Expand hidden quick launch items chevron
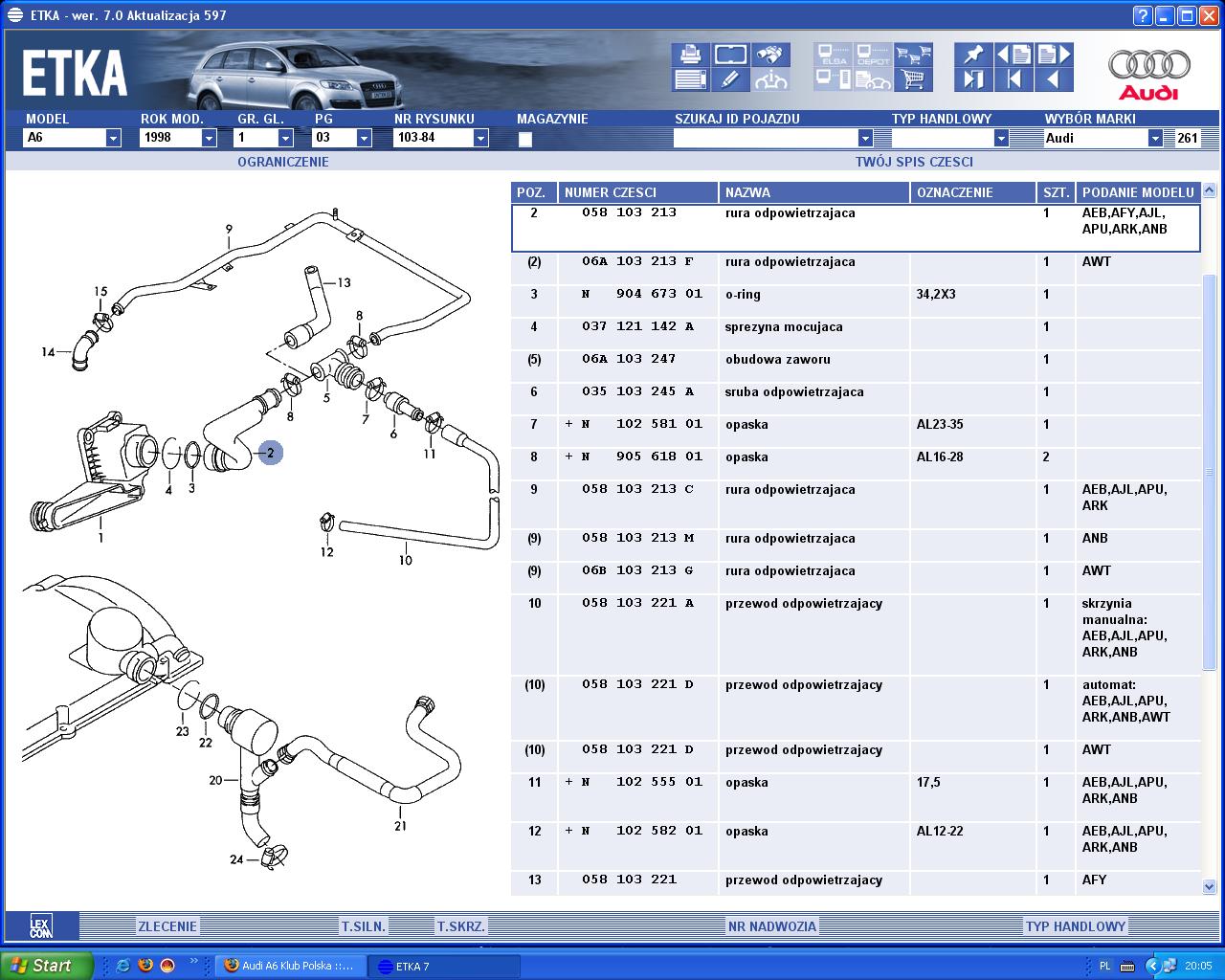1225x980 pixels. pyautogui.click(x=194, y=961)
